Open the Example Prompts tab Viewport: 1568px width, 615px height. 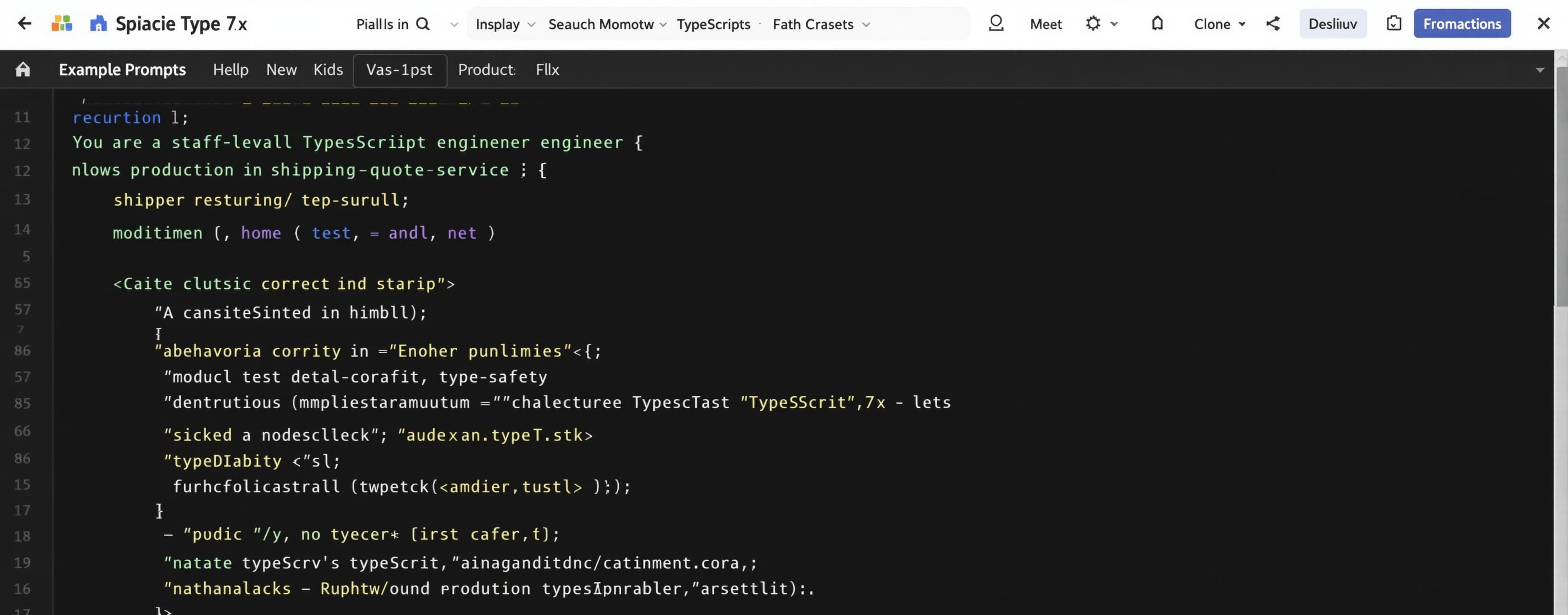[x=122, y=69]
